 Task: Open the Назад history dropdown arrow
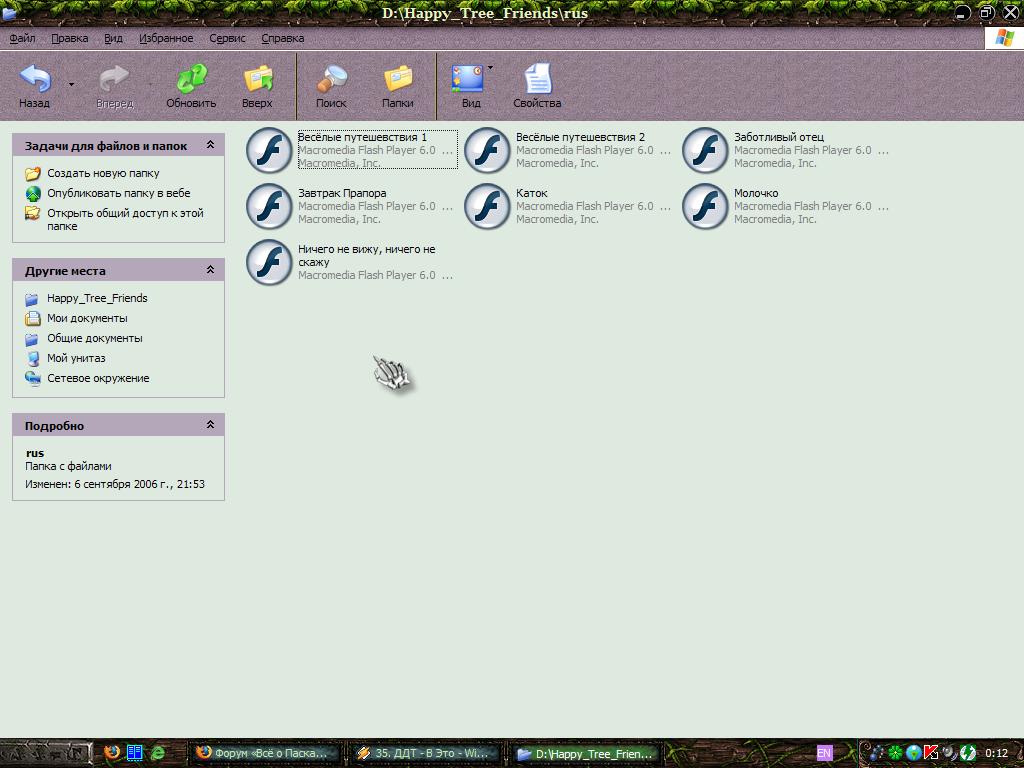click(x=71, y=85)
